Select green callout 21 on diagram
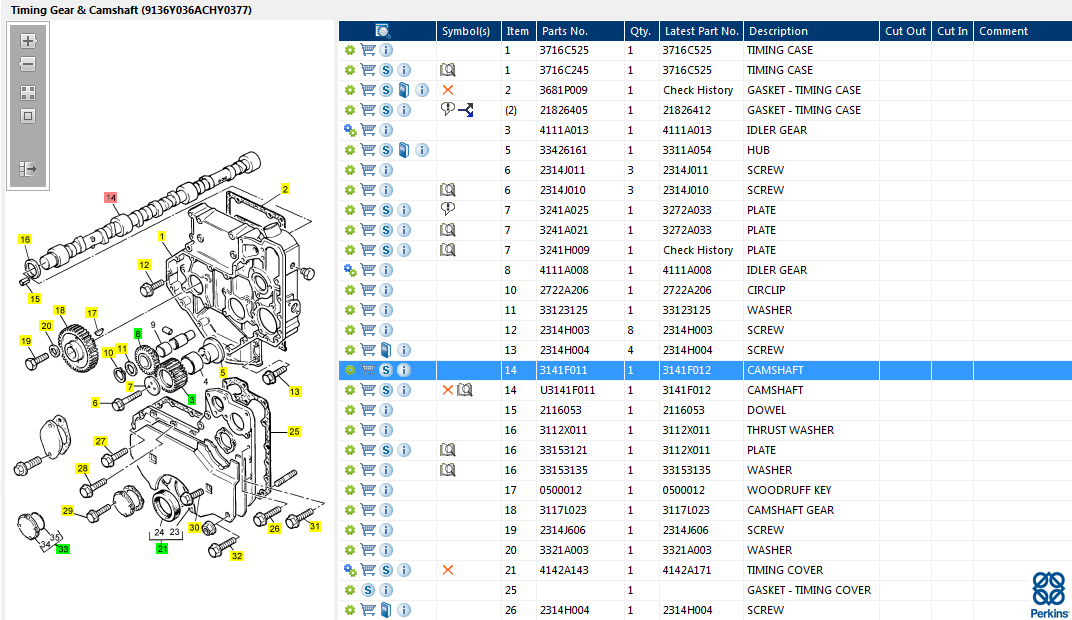This screenshot has height=620, width=1072. (x=162, y=548)
